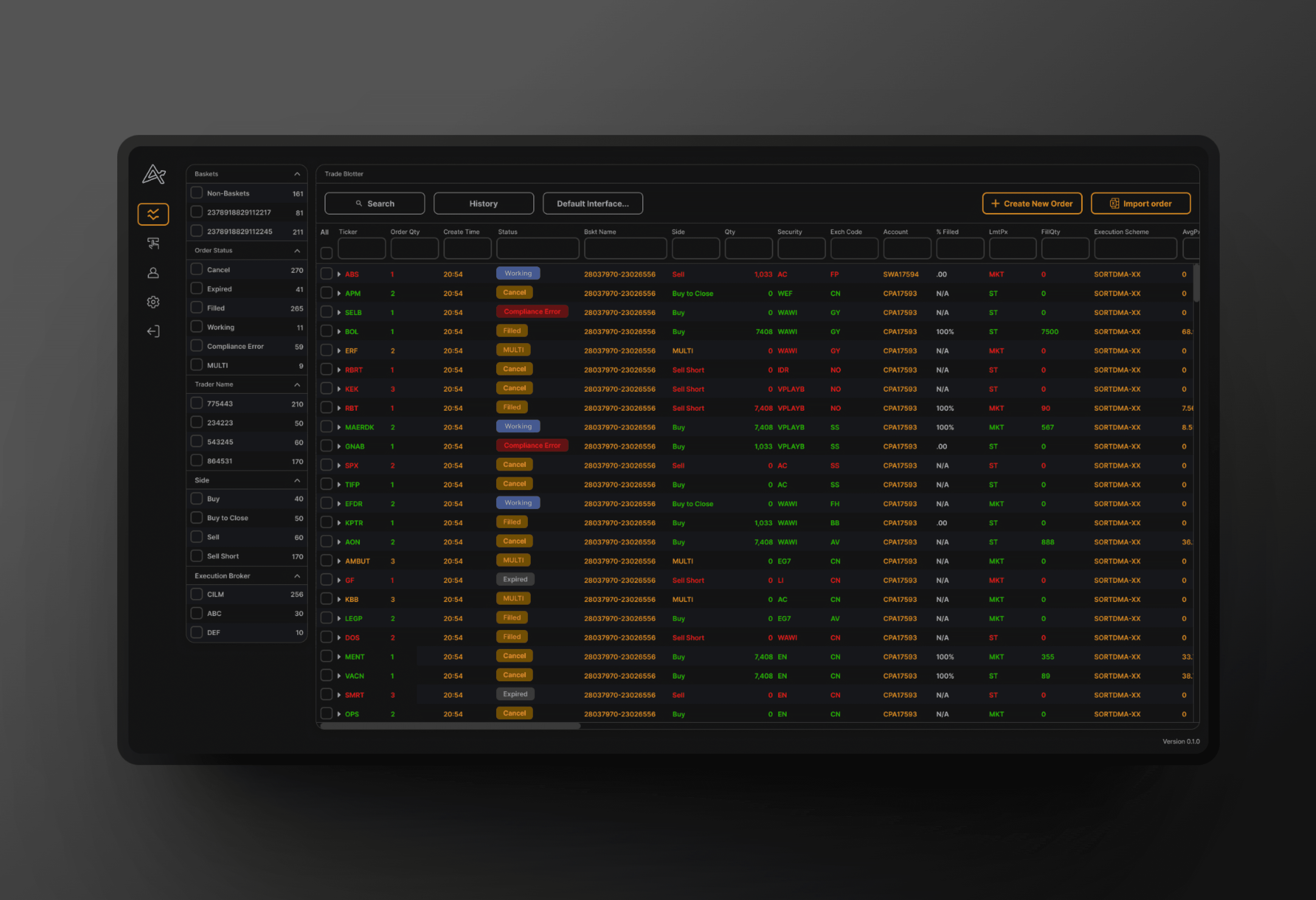The width and height of the screenshot is (1316, 900).
Task: Click Import order
Action: coord(1140,203)
